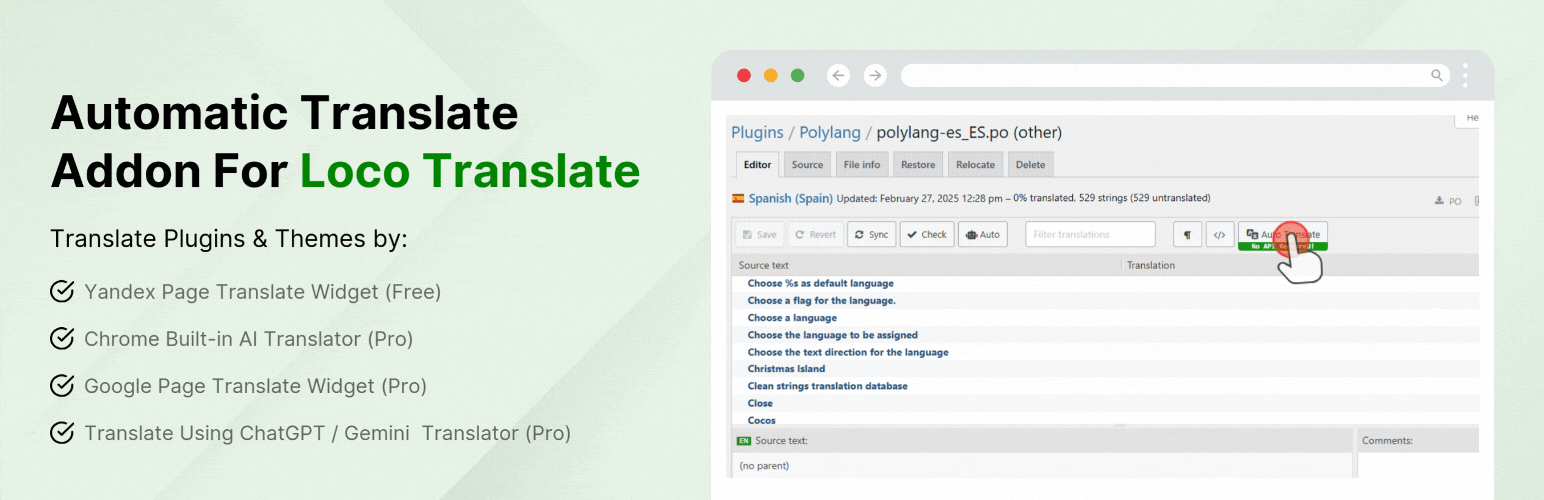Click the Save button

point(760,235)
